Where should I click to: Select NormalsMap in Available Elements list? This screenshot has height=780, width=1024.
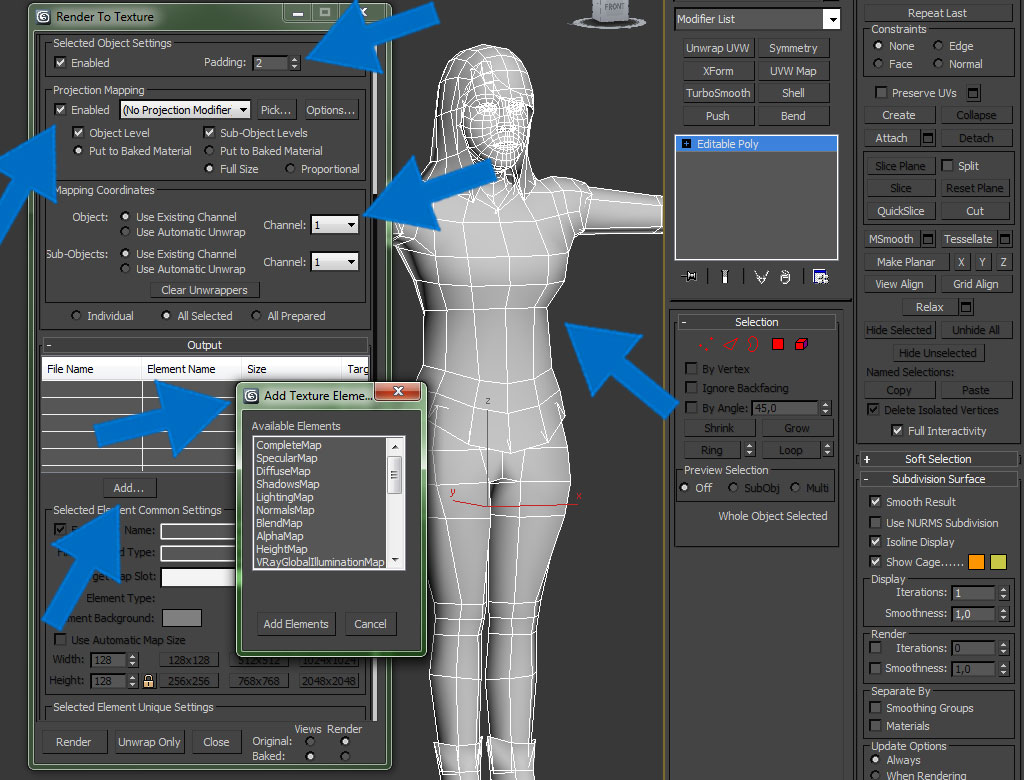pyautogui.click(x=285, y=510)
